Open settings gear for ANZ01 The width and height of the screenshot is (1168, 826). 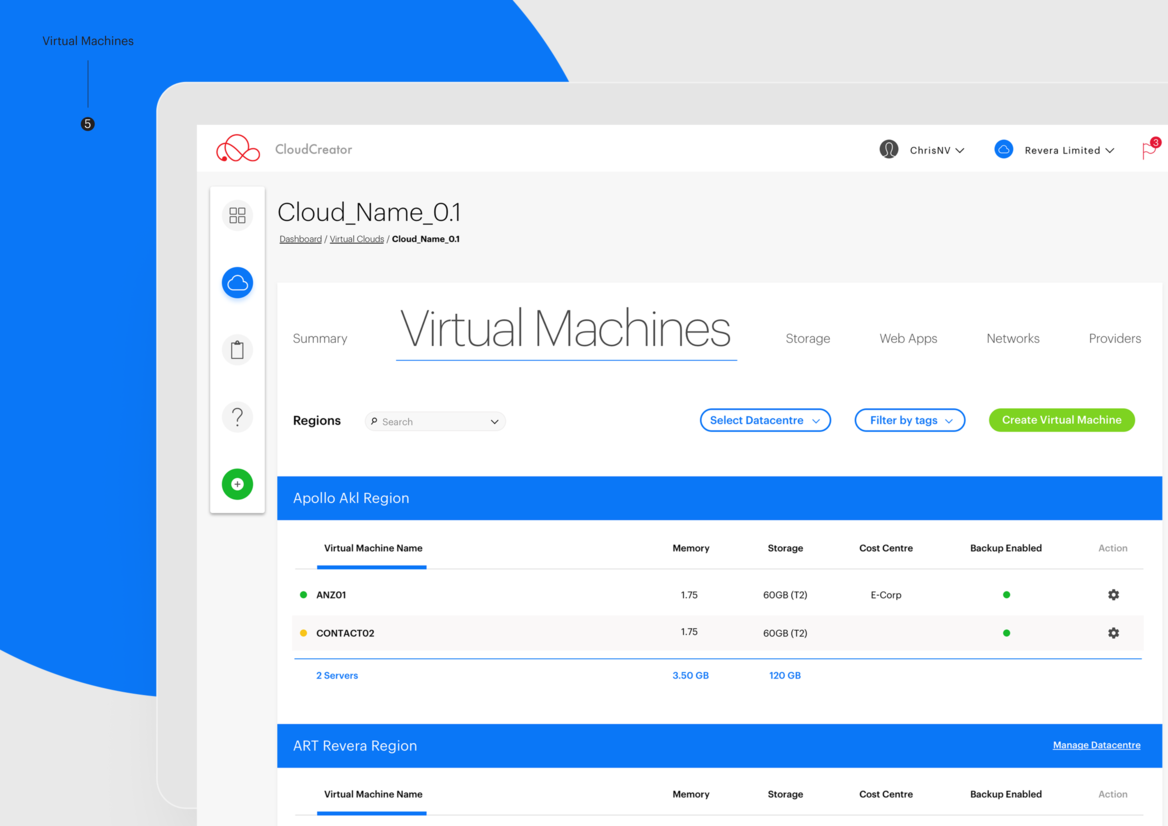click(1113, 595)
